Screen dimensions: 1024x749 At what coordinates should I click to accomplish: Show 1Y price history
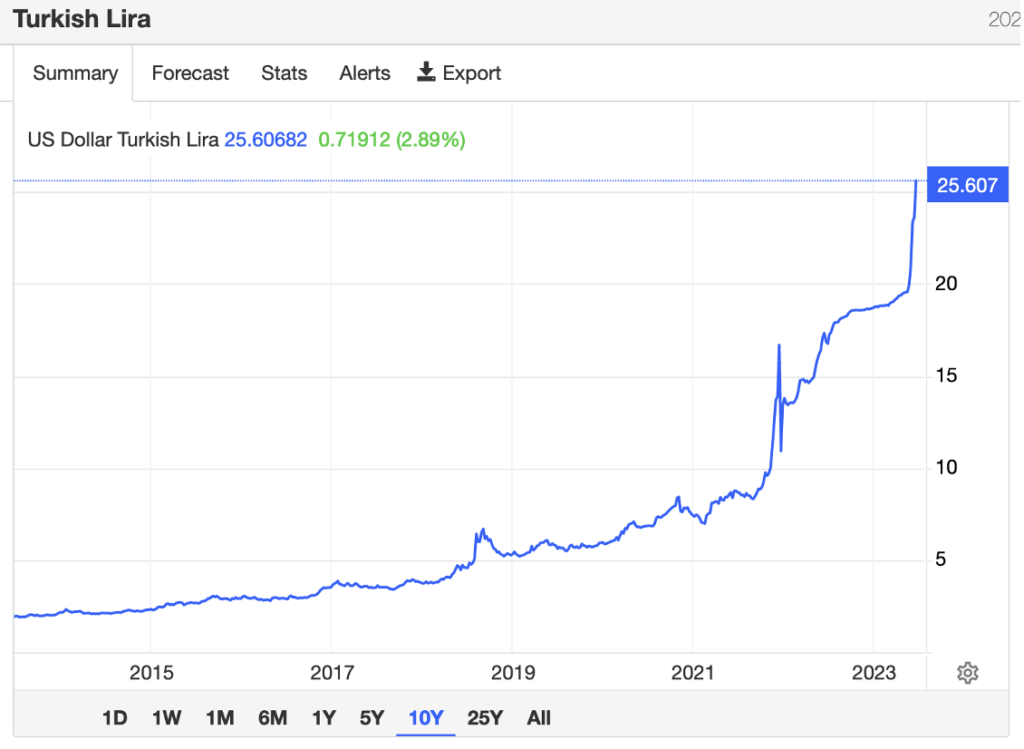coord(323,717)
